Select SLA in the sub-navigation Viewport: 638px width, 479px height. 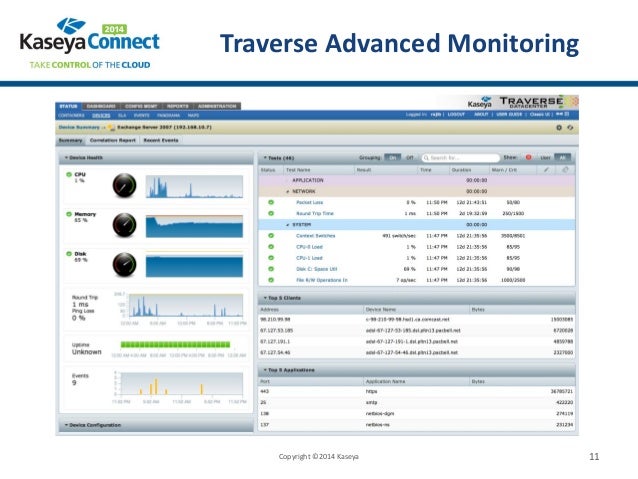click(x=122, y=116)
